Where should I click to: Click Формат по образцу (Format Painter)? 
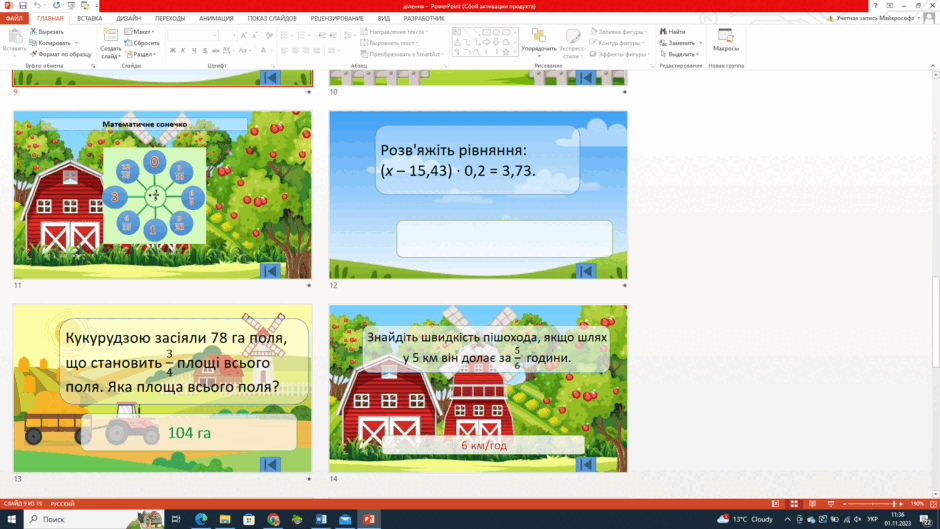click(x=61, y=54)
